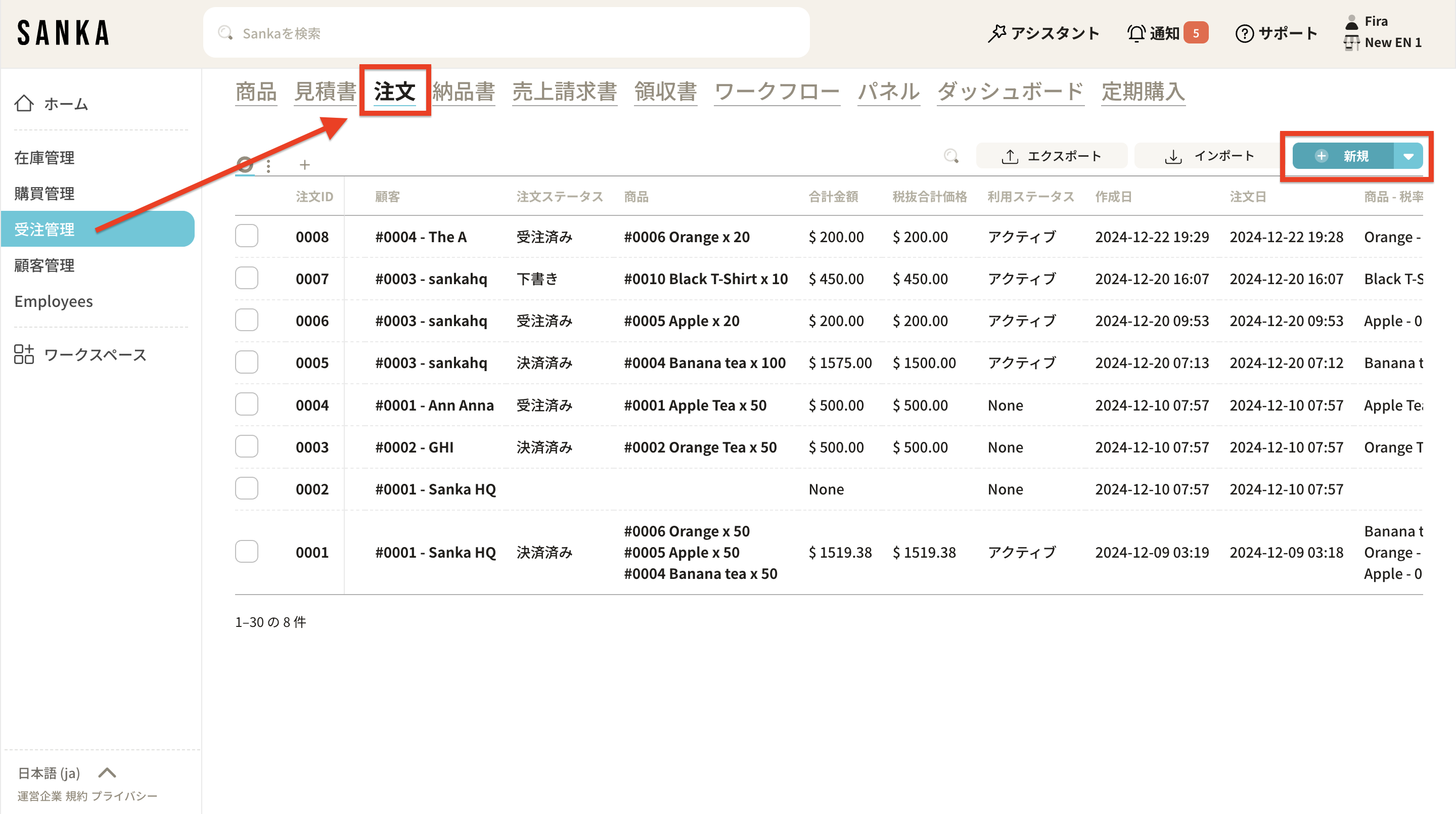Viewport: 1456px width, 814px height.
Task: Tick the checkbox for order 0005
Action: 246,363
